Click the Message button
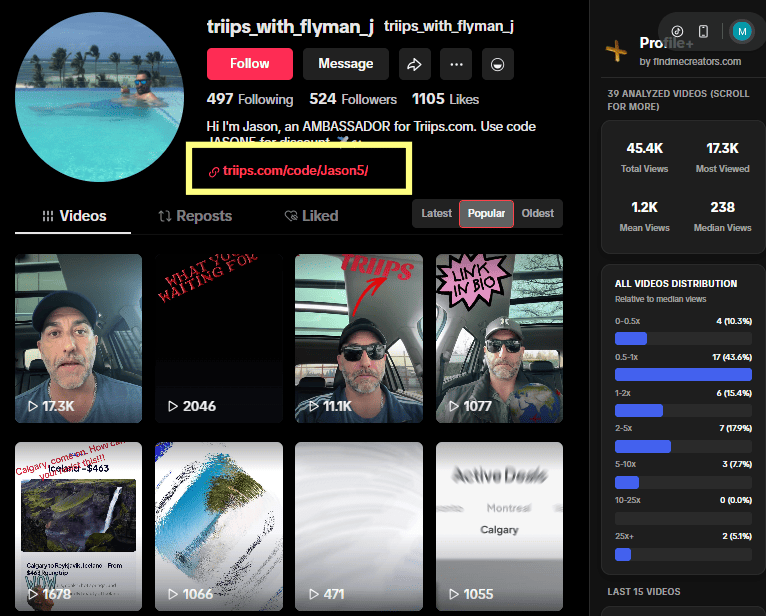 [x=345, y=64]
